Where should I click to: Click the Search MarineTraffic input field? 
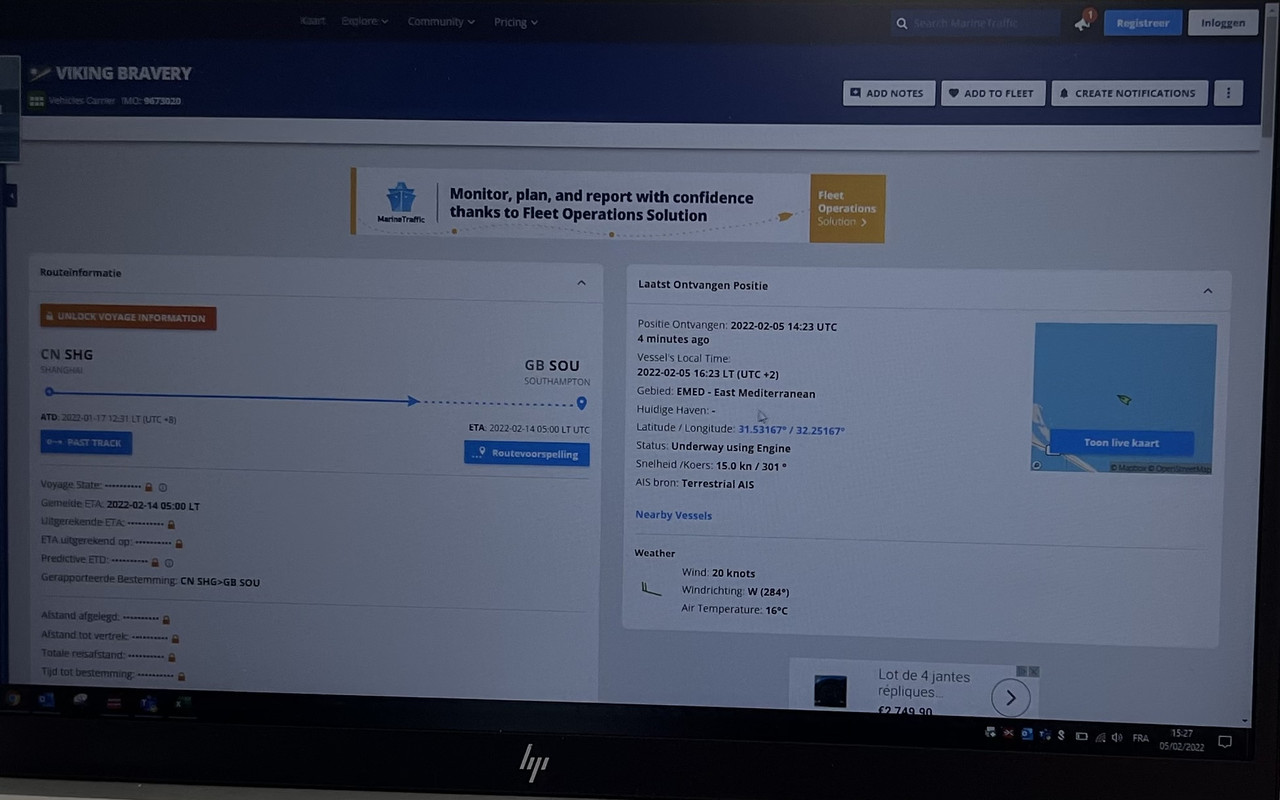975,23
